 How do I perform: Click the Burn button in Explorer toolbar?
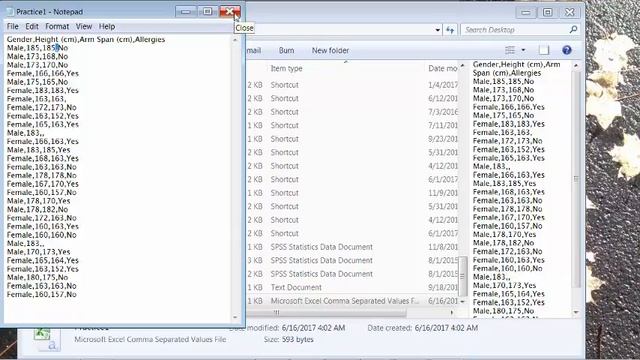[286, 51]
